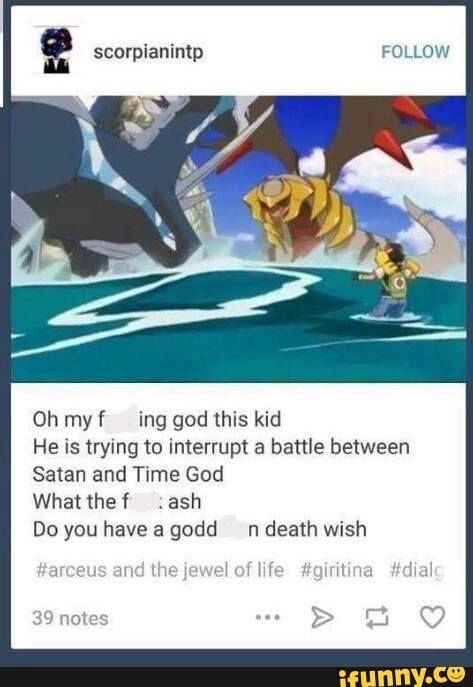Open the scorpianintp username link
The height and width of the screenshot is (687, 473).
point(148,53)
